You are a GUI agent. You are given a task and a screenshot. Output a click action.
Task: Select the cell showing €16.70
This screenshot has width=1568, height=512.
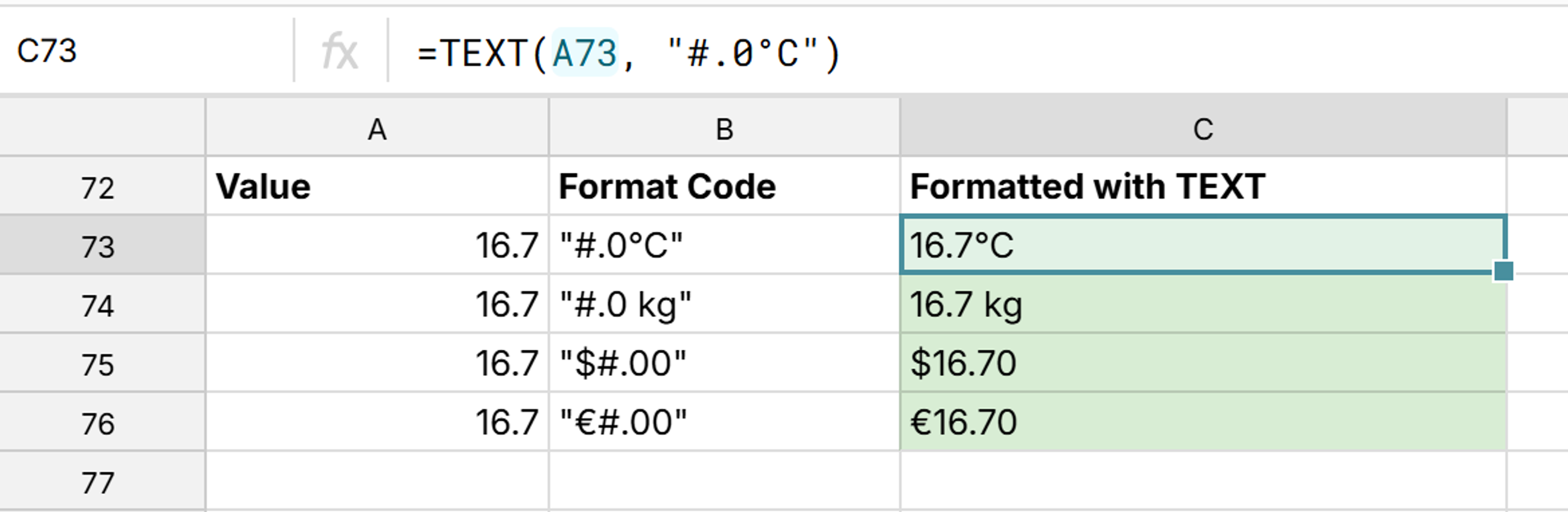point(1202,420)
